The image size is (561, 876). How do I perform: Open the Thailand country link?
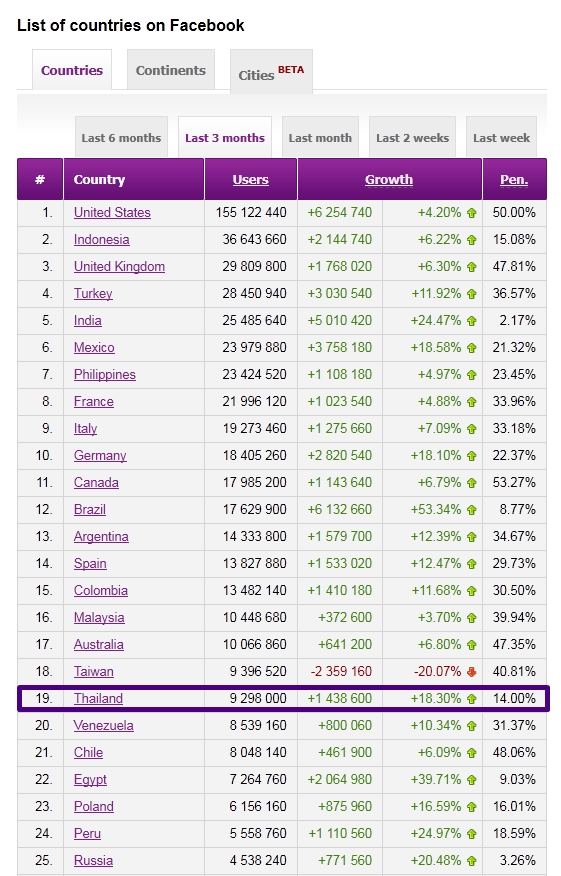click(x=98, y=698)
